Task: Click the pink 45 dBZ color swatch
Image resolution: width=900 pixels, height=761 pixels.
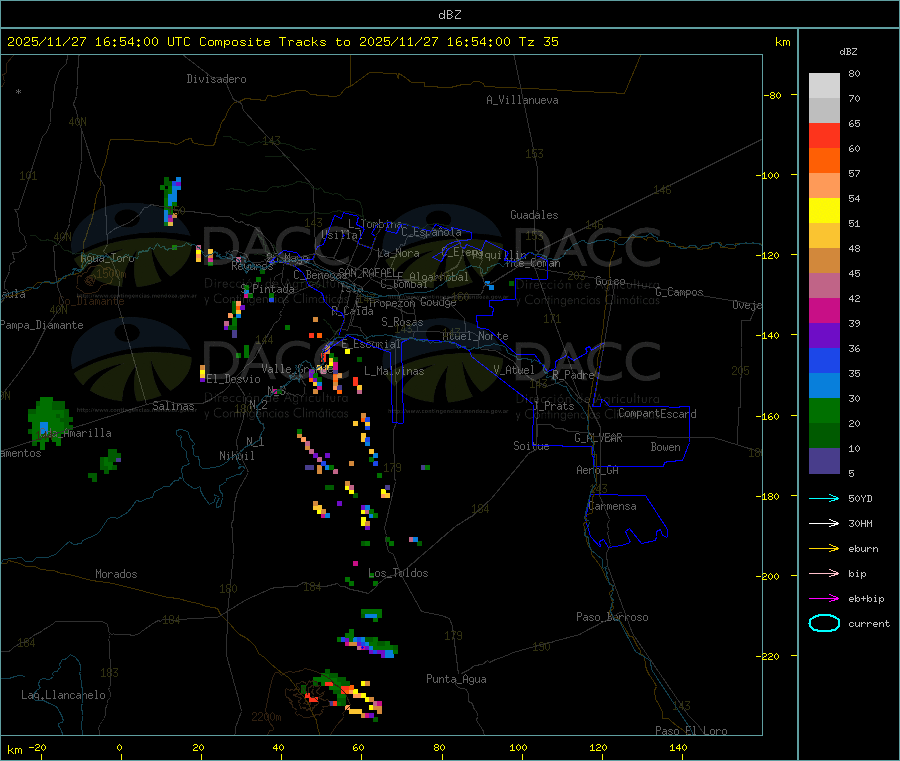Action: pos(824,286)
